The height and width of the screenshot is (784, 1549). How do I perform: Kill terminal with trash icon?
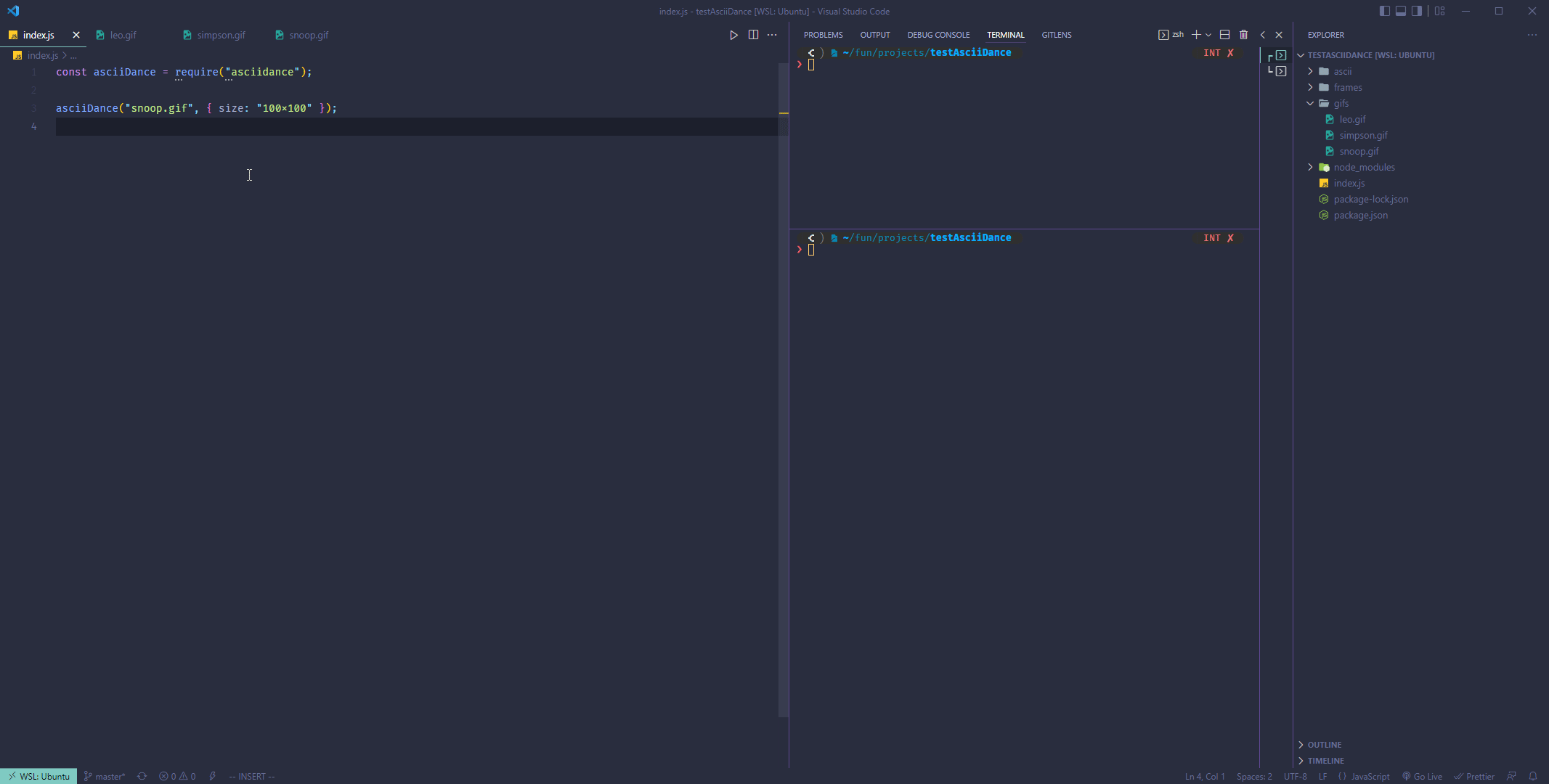pyautogui.click(x=1243, y=35)
